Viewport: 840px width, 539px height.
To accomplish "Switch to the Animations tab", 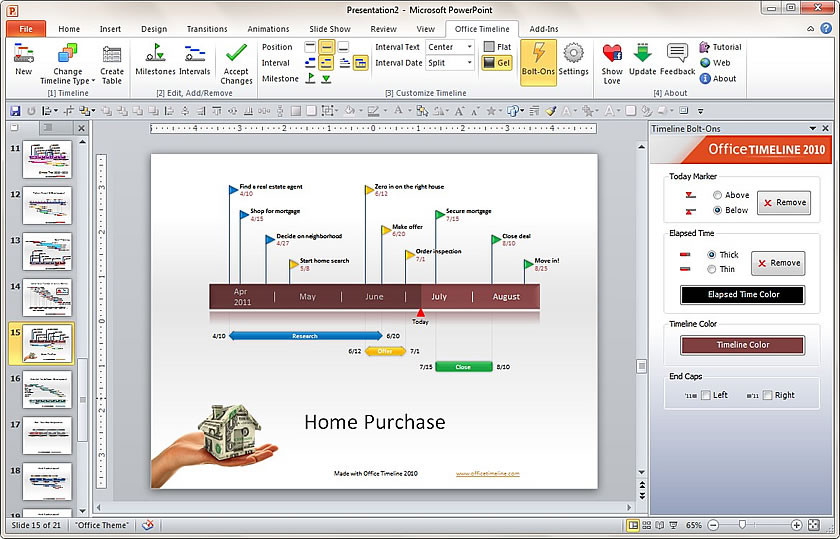I will 268,29.
